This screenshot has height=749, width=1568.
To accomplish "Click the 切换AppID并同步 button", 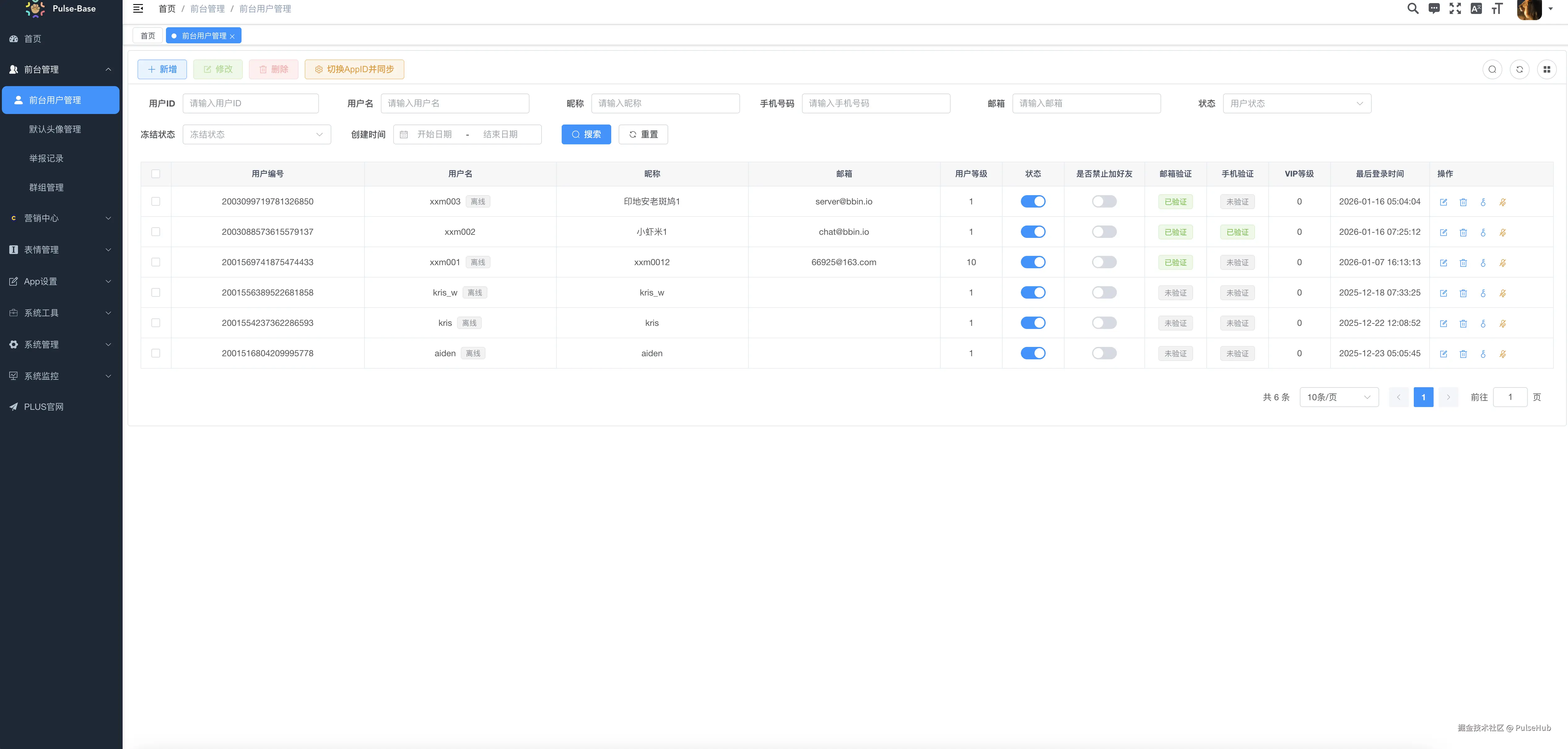I will pos(354,69).
